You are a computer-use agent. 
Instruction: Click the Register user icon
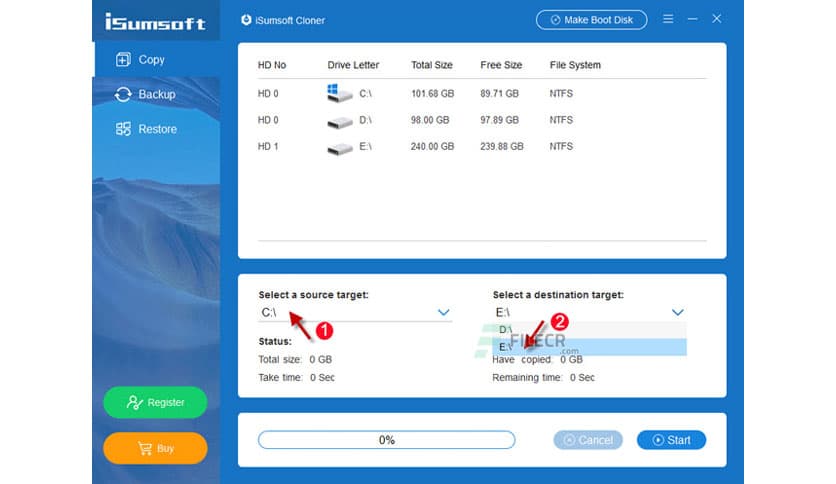134,402
